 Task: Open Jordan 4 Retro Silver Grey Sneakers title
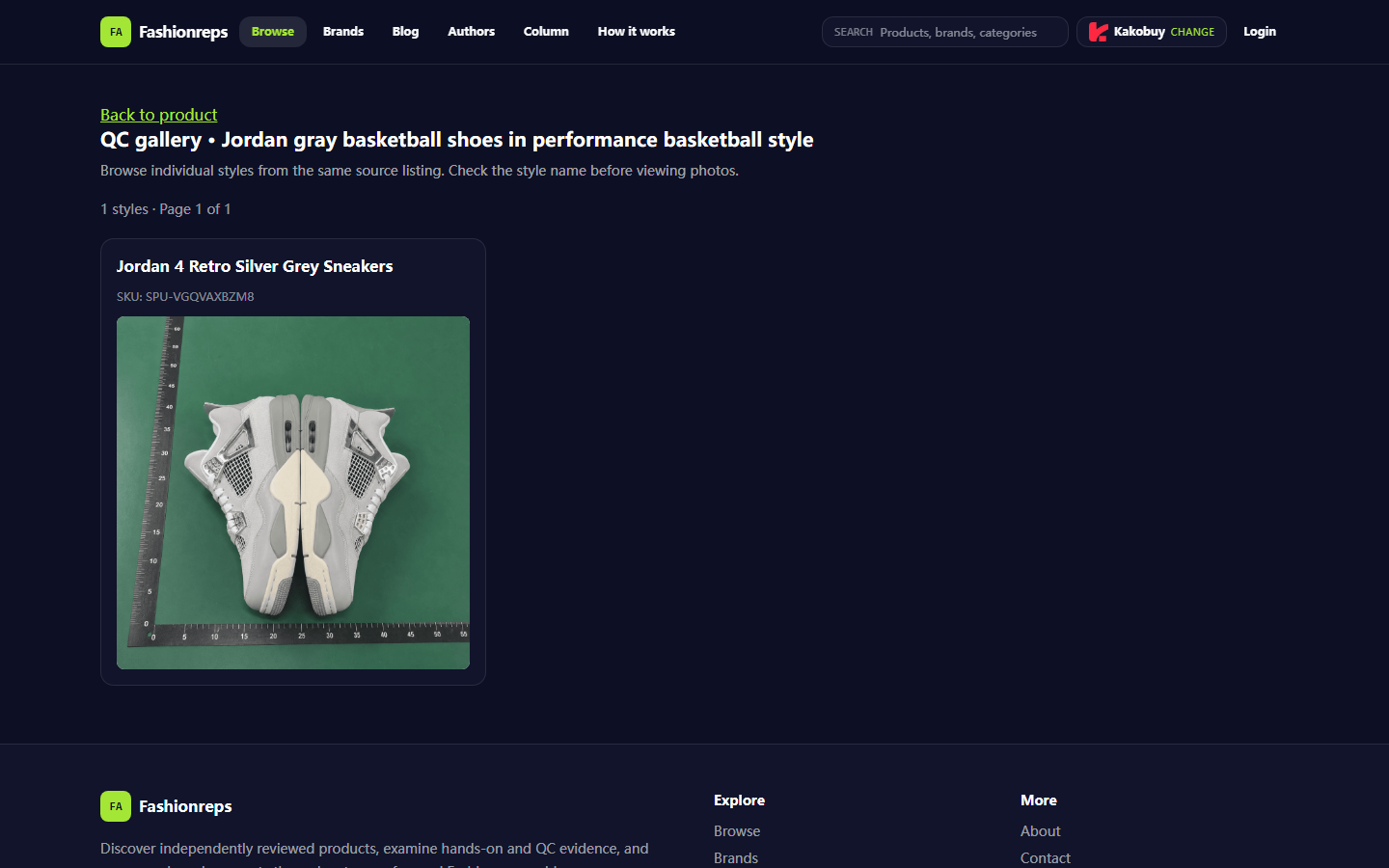coord(255,266)
